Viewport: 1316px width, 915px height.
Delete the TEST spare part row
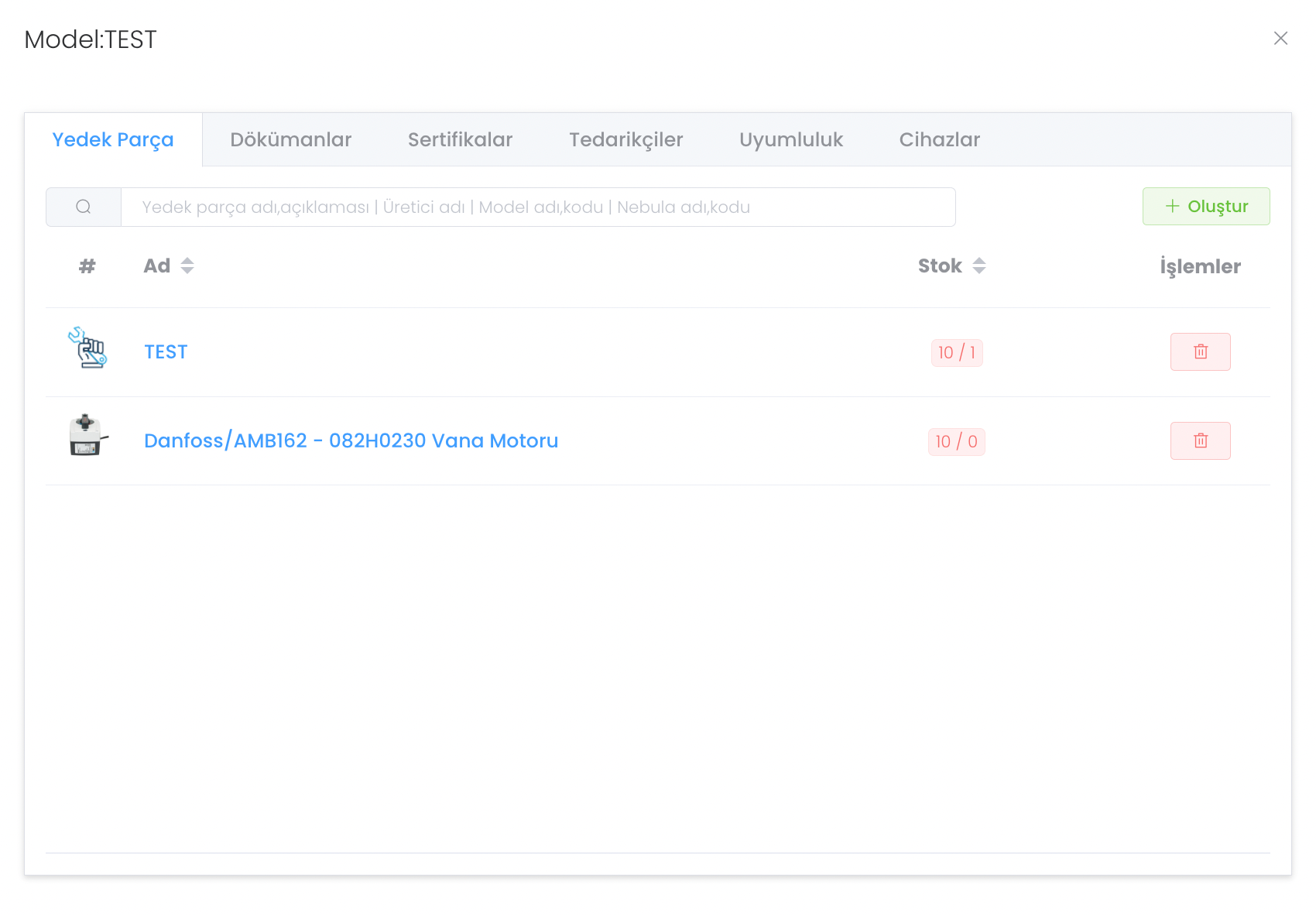[1200, 352]
